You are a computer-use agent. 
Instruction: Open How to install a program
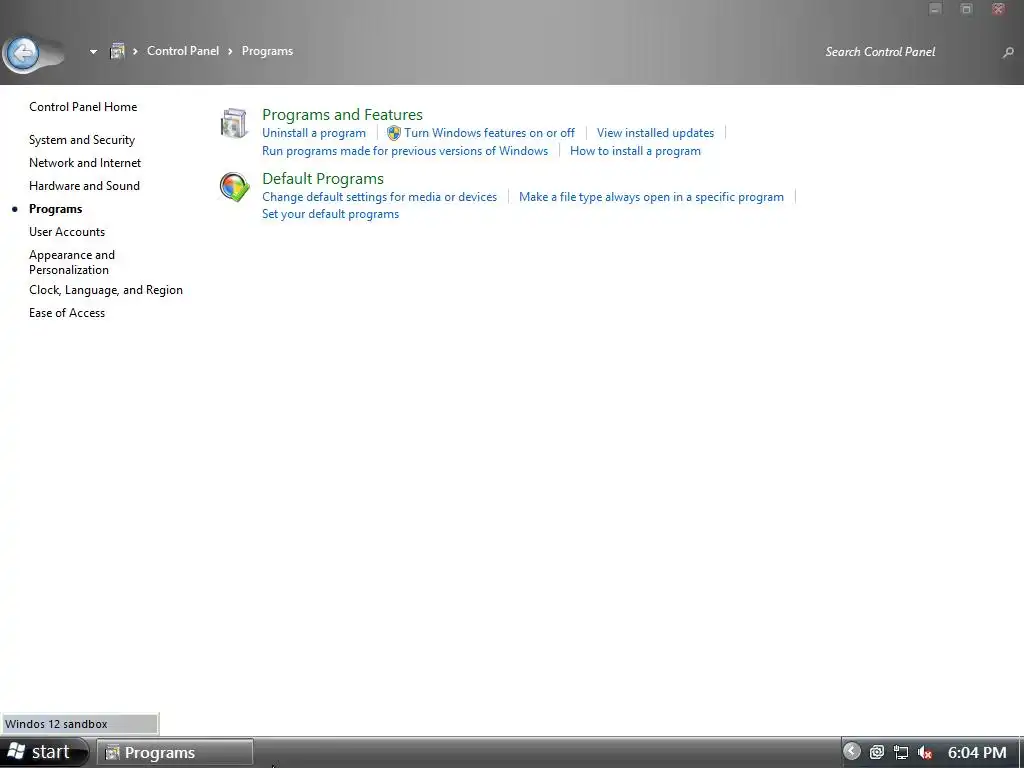point(635,151)
